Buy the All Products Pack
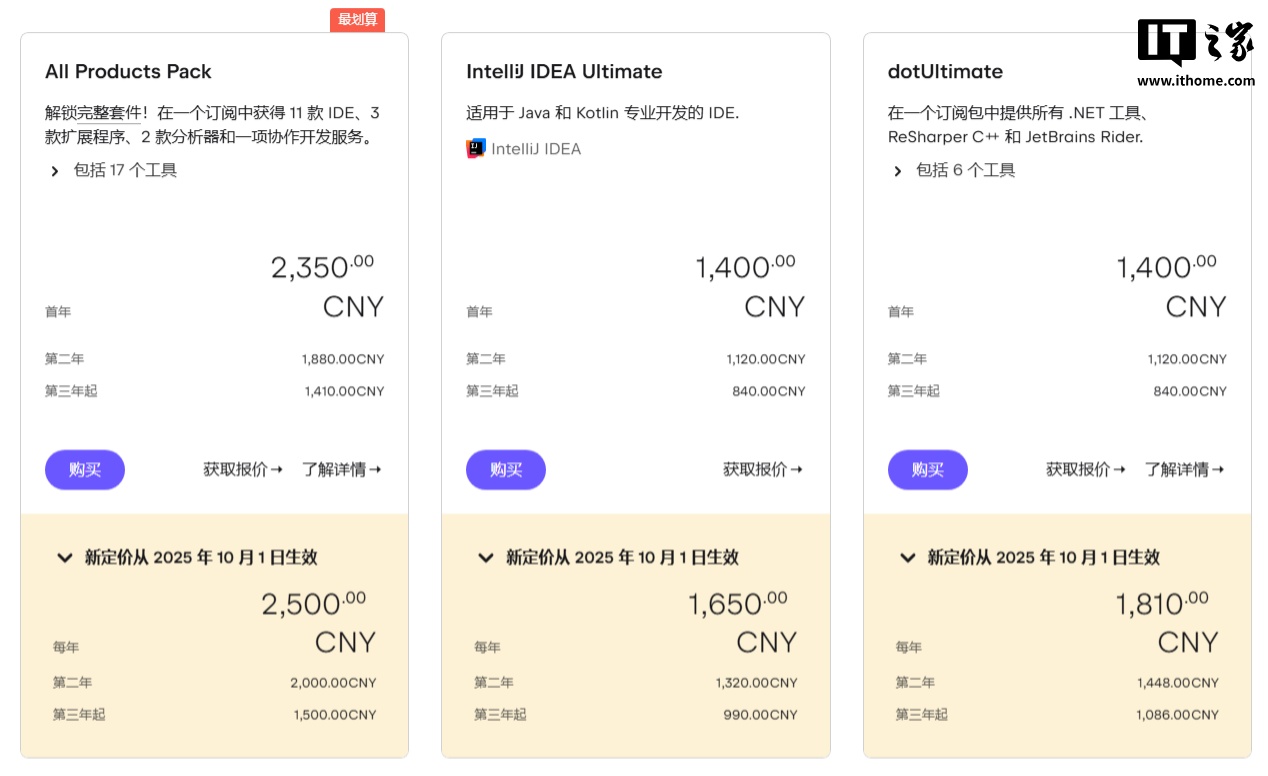This screenshot has height=776, width=1268. (x=85, y=470)
